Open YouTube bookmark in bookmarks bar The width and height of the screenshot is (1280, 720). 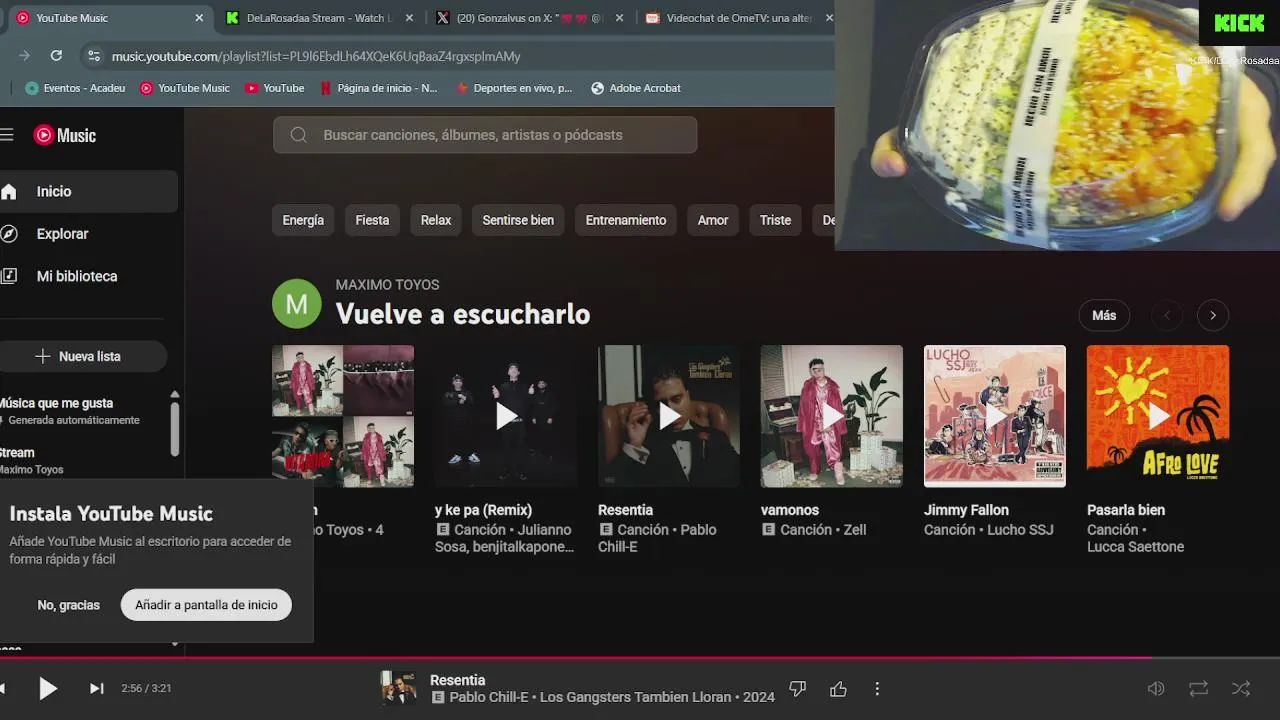click(x=275, y=88)
